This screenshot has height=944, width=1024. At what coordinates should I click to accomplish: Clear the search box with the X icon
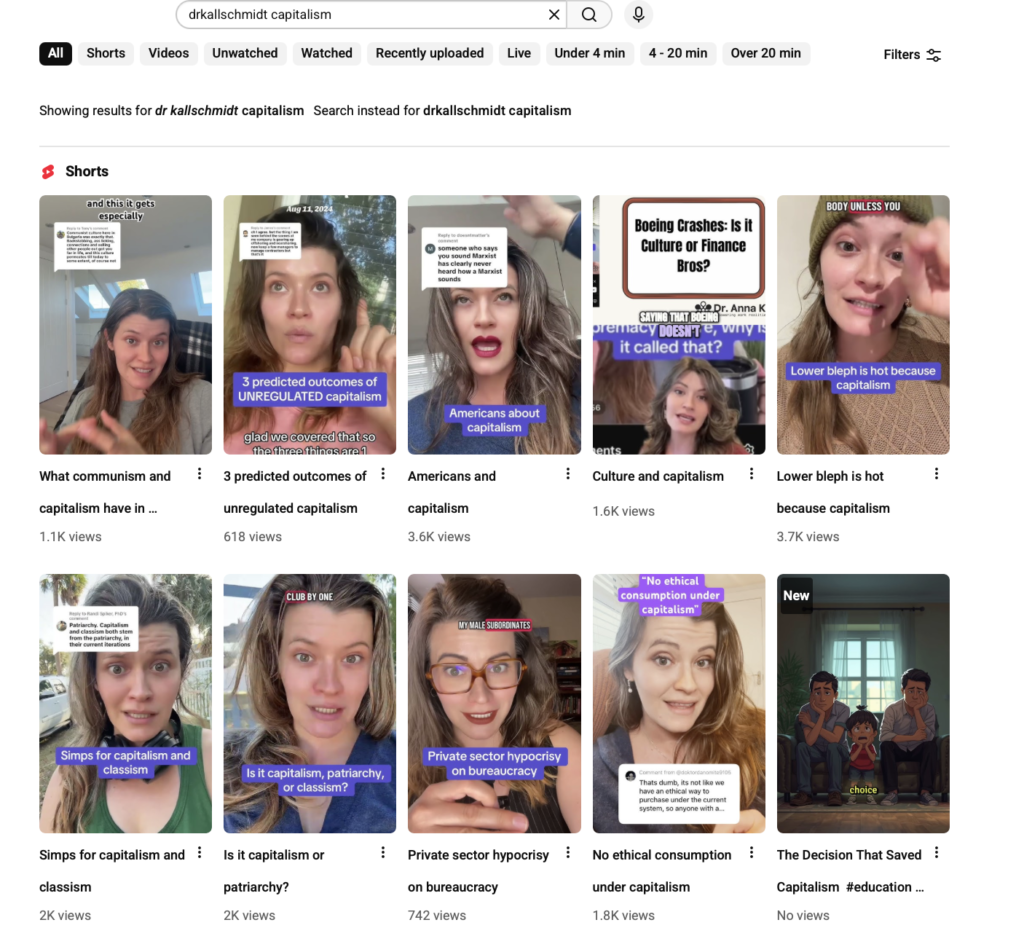(554, 15)
